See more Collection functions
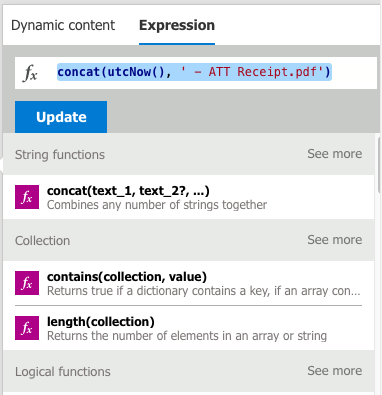The width and height of the screenshot is (382, 395). (334, 240)
